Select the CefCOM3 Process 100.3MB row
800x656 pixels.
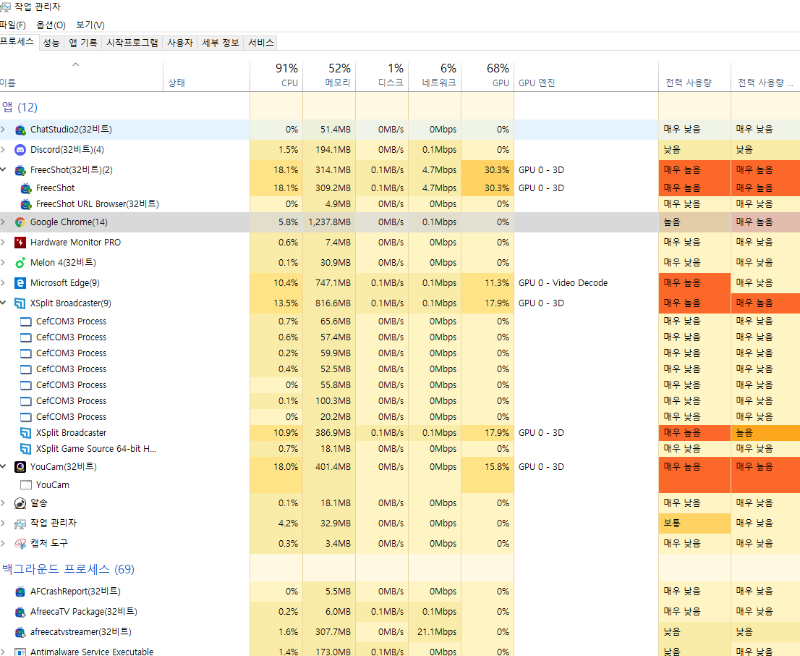point(400,401)
